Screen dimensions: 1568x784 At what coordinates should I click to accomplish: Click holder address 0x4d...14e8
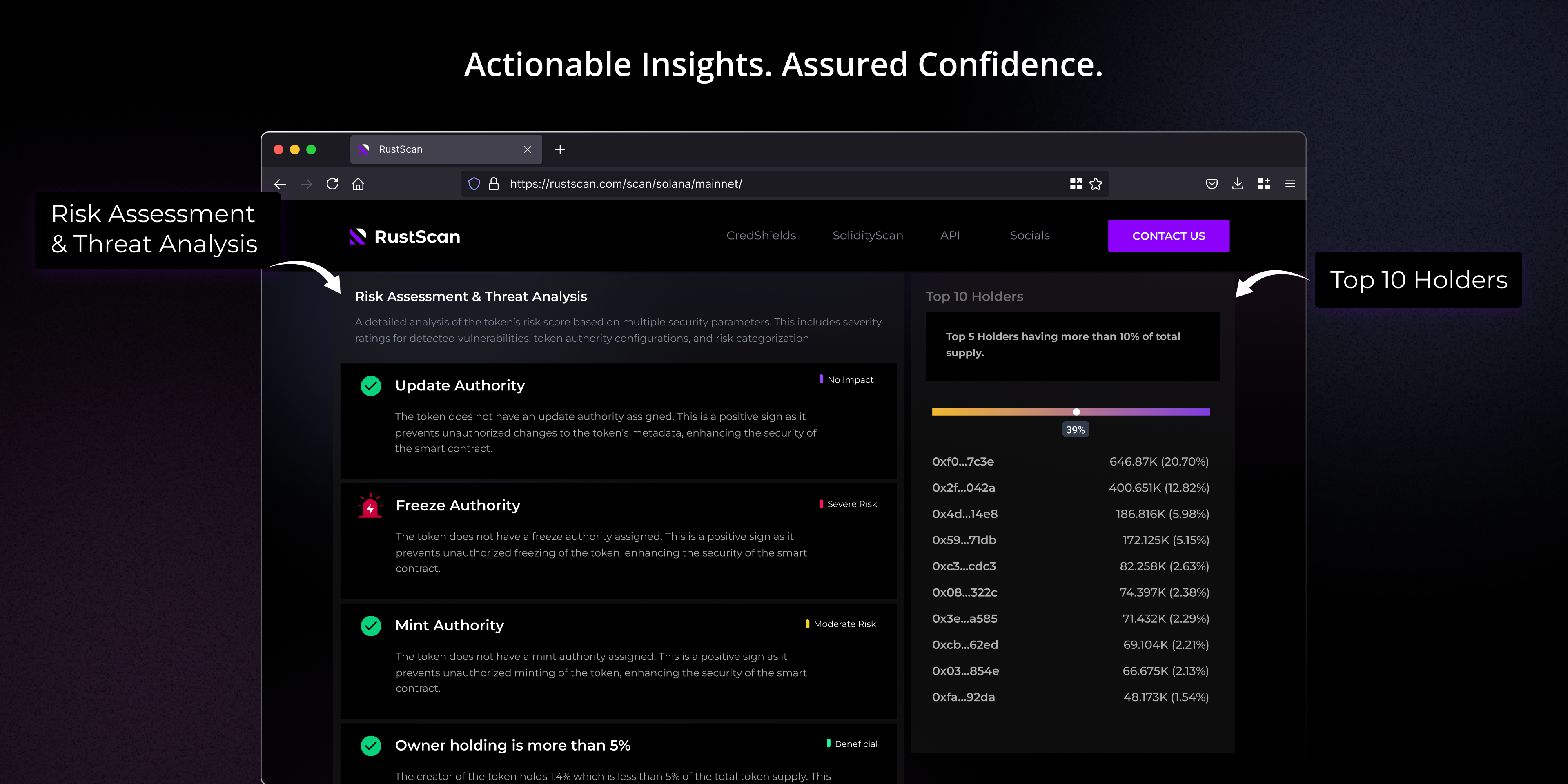tap(965, 514)
